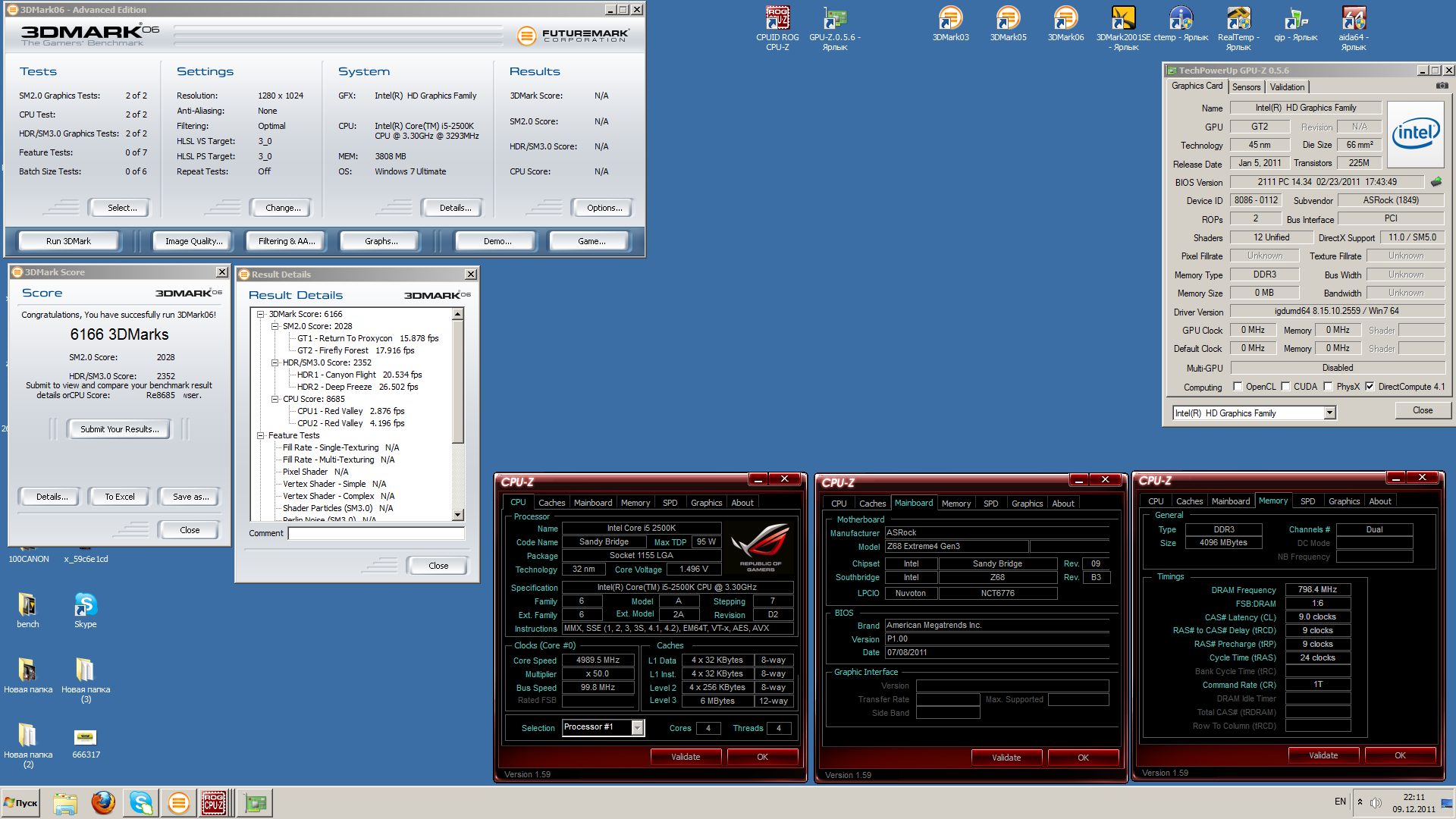
Task: Collapse HDR/SM3.0 Score: 2352 node
Action: [275, 362]
